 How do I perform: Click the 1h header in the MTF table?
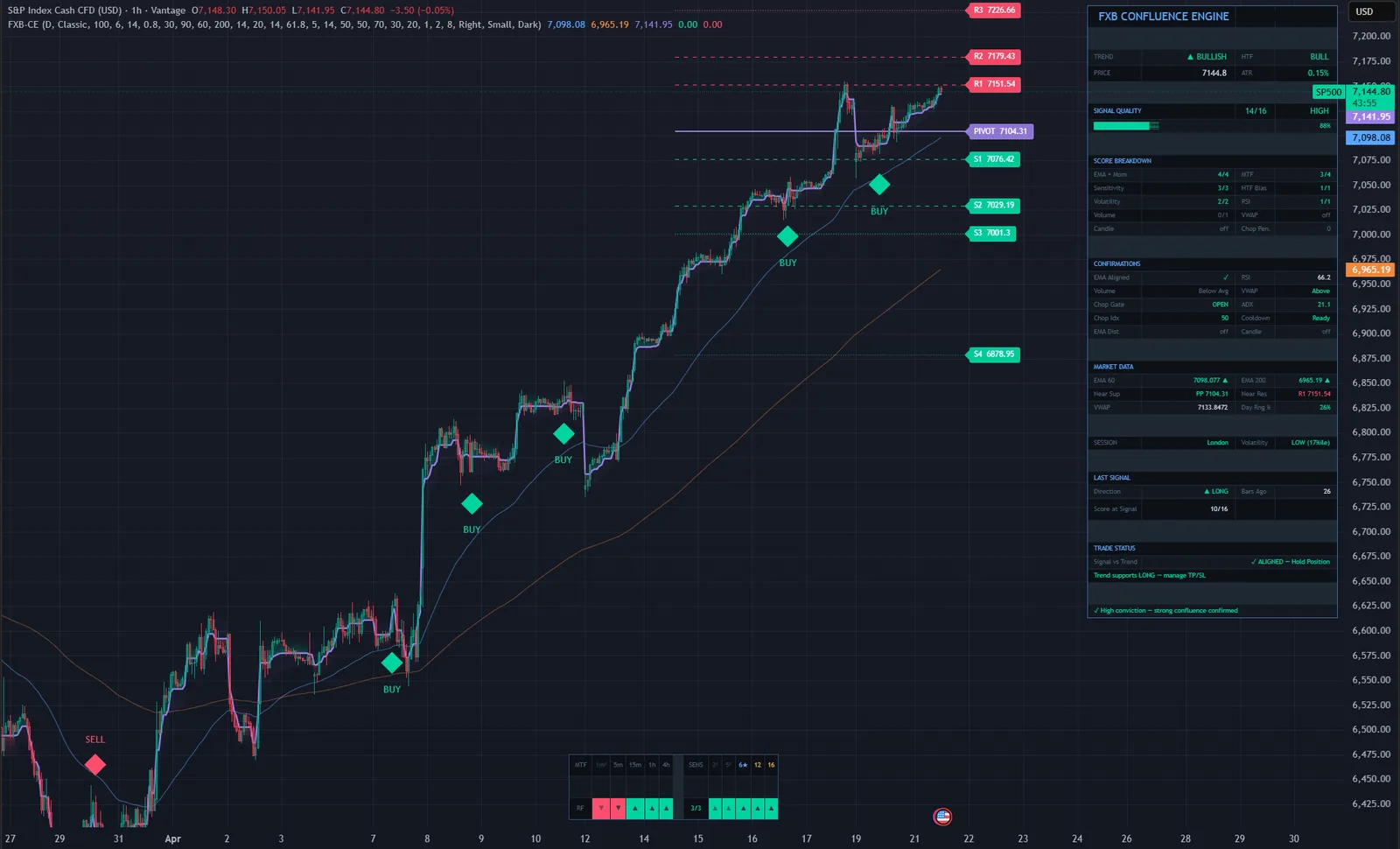(652, 765)
